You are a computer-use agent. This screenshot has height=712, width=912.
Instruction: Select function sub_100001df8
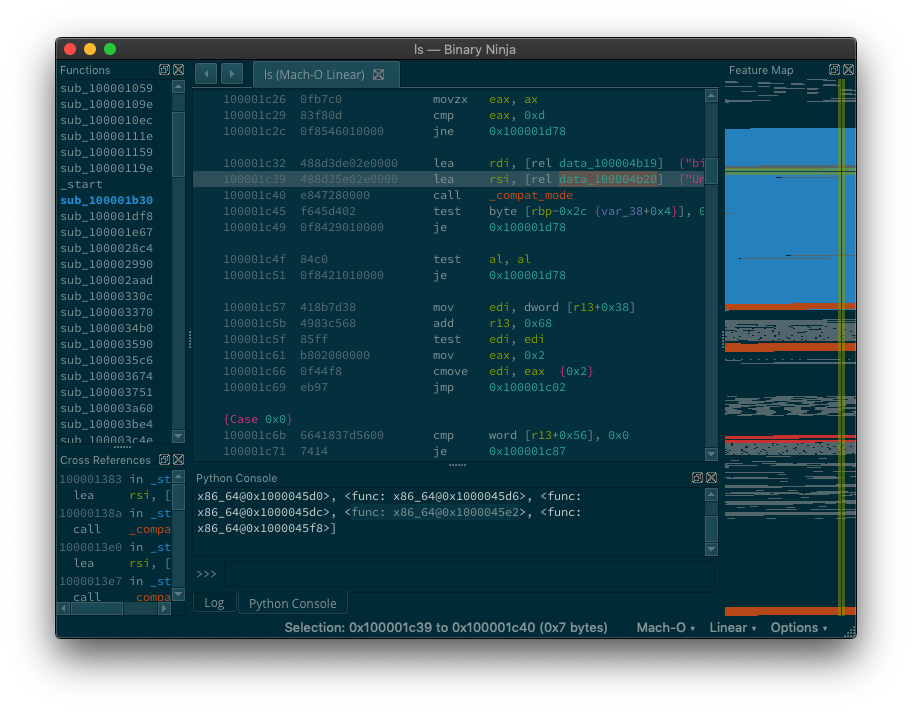click(106, 216)
